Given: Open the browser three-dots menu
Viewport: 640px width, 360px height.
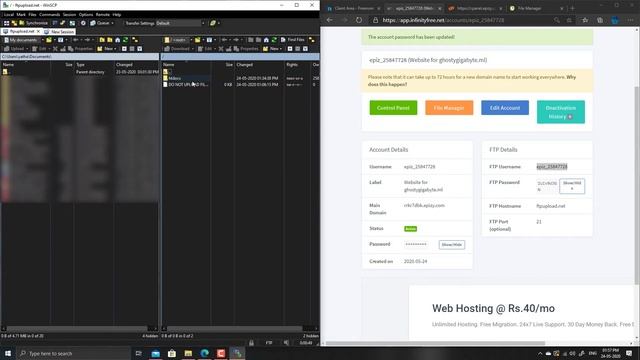Looking at the screenshot, I should tap(630, 20).
